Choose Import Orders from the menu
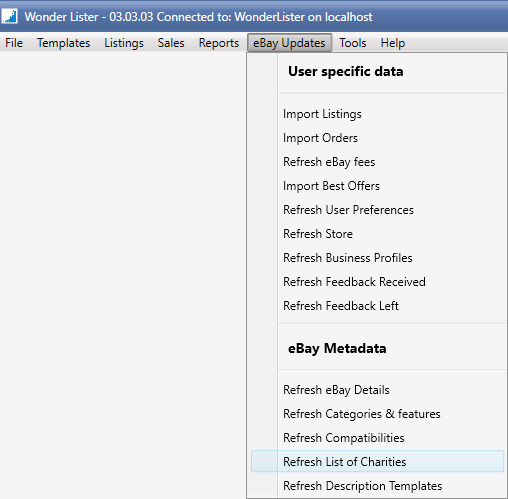Screen dimensions: 508x499 (x=377, y=138)
